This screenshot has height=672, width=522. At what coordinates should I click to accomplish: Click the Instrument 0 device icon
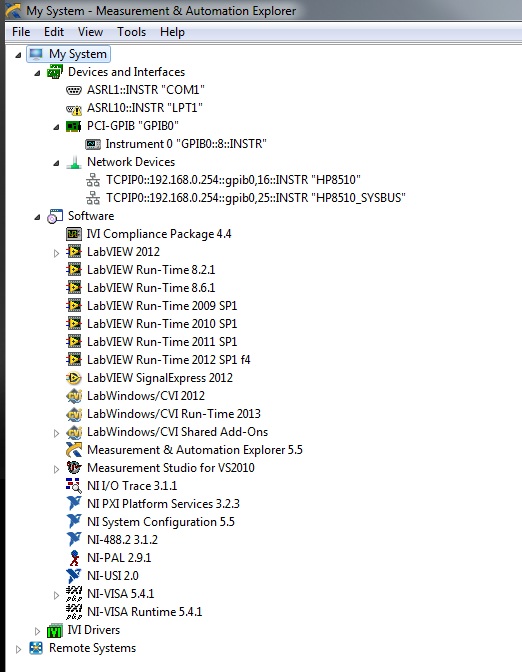coord(93,144)
